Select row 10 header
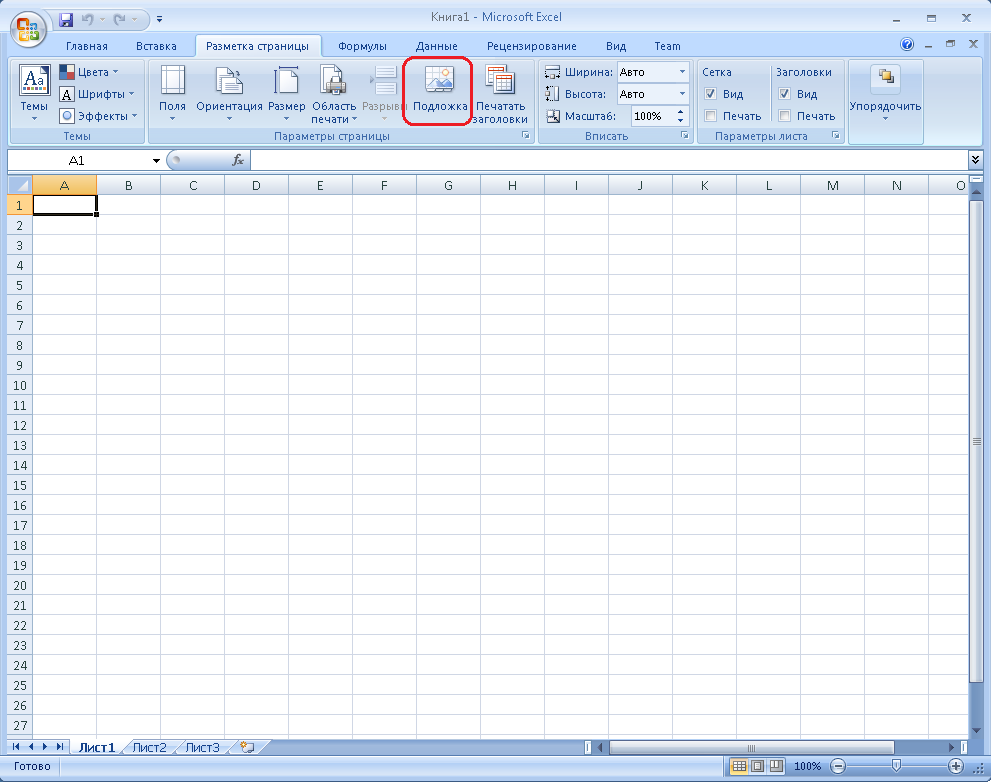Viewport: 991px width, 782px height. coord(20,385)
